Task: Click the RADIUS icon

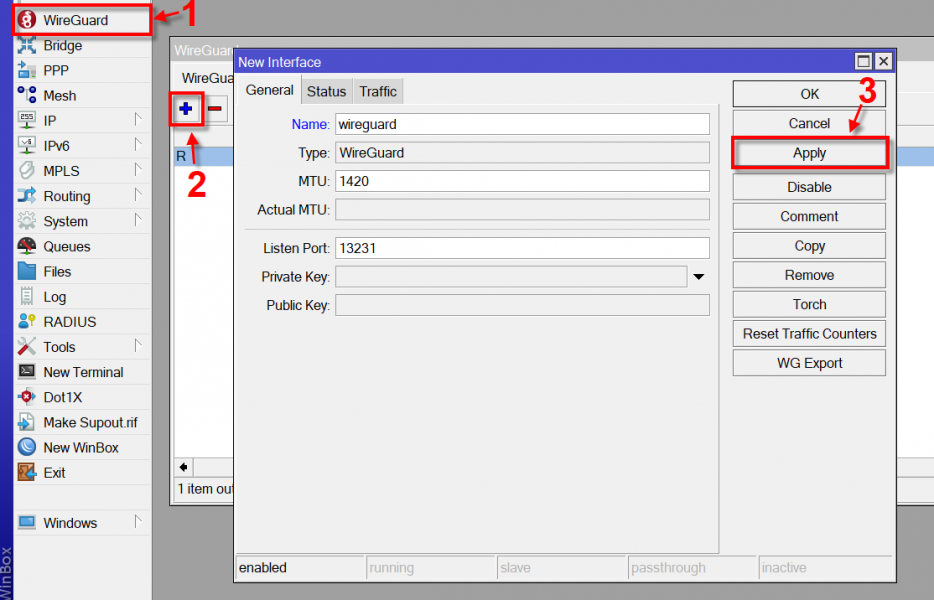Action: [x=27, y=322]
